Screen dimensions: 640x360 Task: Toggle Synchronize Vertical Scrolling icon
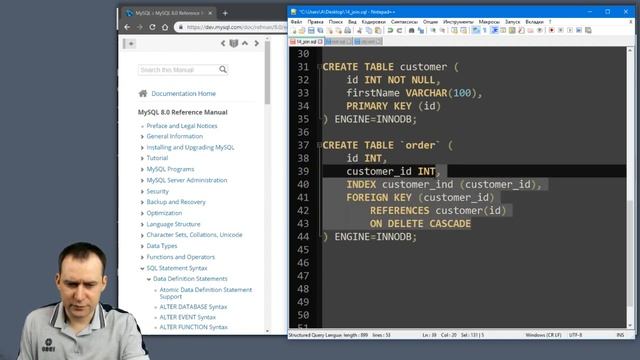point(453,30)
